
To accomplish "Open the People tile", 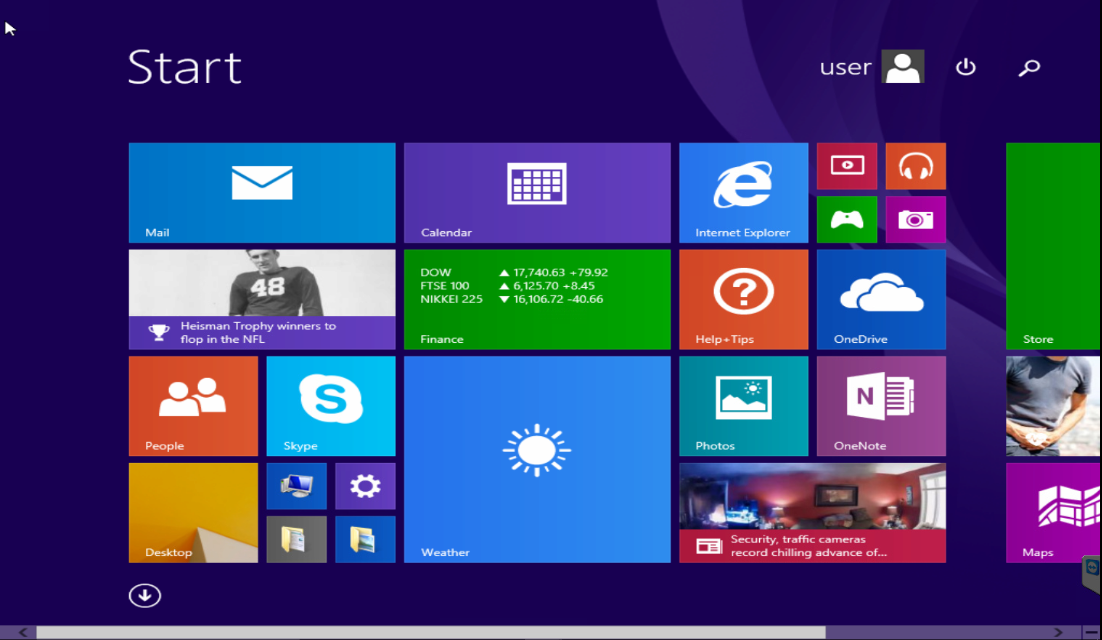I will [193, 406].
